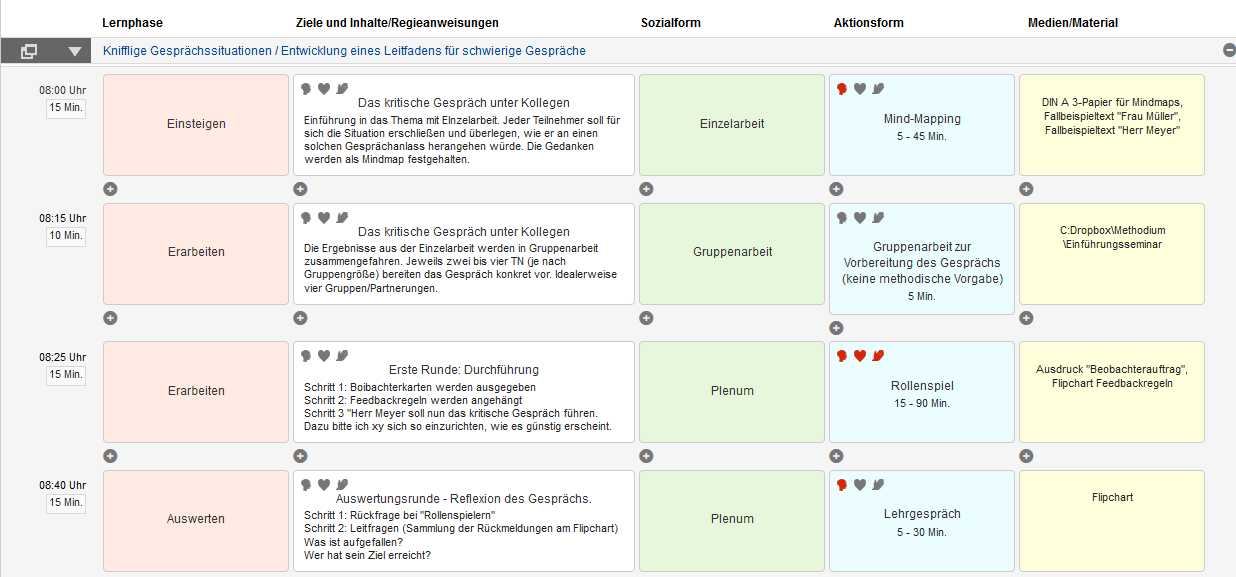The image size is (1236, 577).
Task: Click the hand icon in the 'Erste Runde: Durchführung' card
Action: [342, 356]
